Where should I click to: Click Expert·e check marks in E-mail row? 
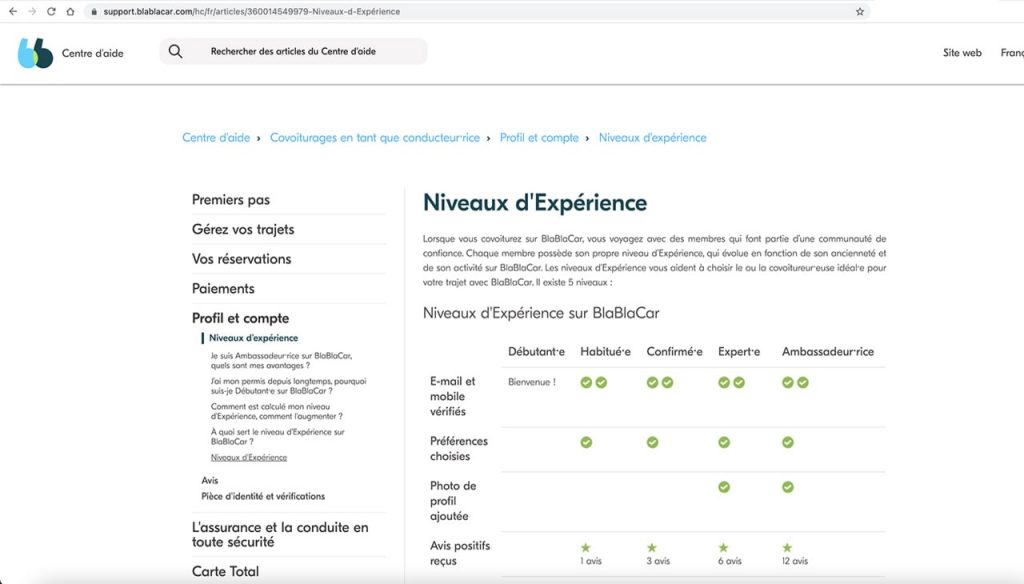pyautogui.click(x=731, y=383)
